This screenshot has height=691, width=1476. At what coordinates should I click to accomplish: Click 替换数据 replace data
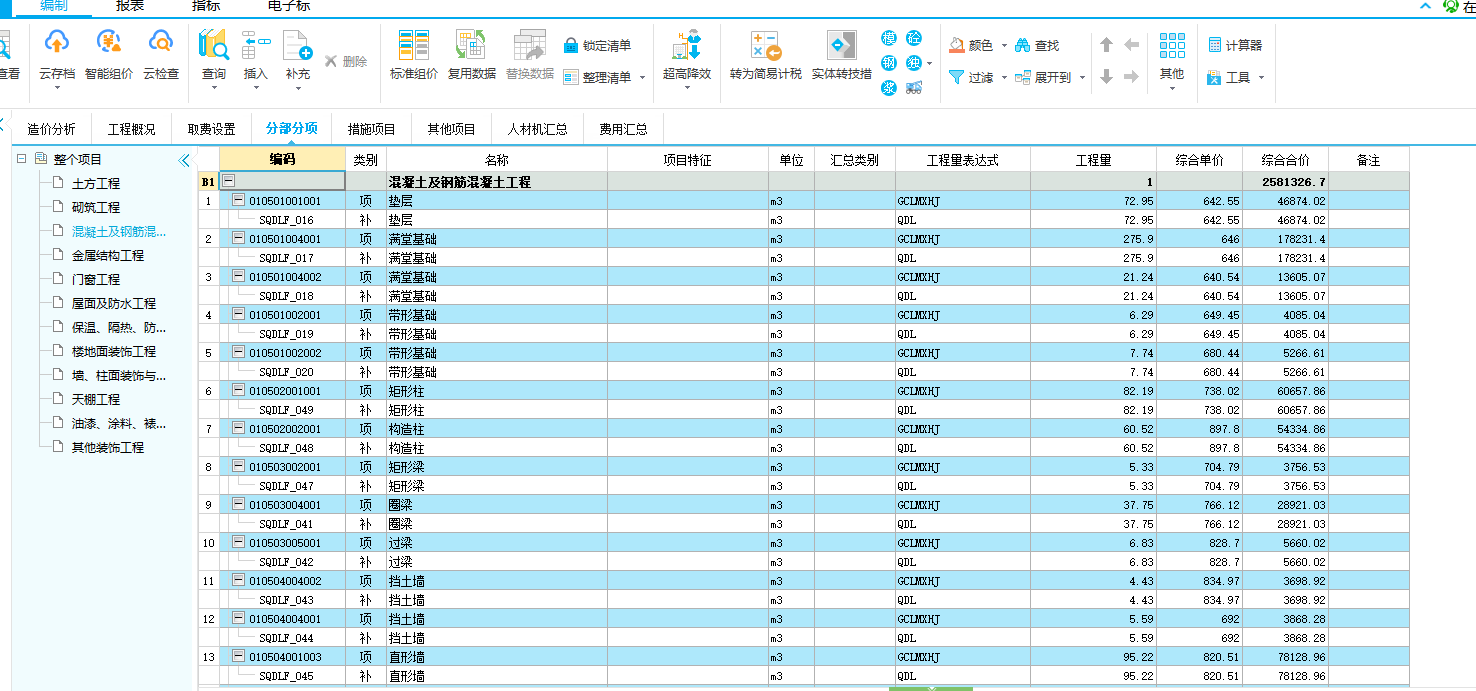[530, 56]
